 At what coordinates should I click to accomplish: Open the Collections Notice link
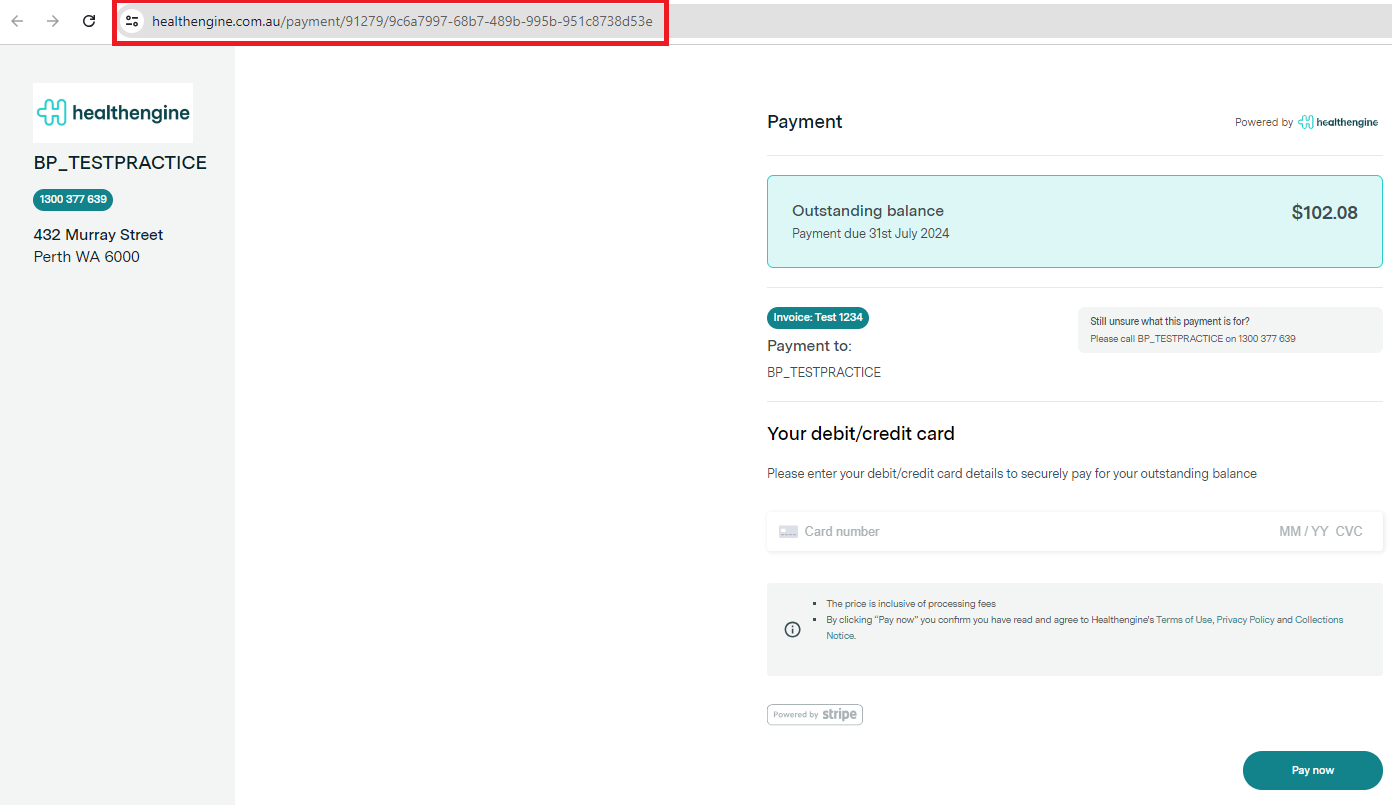(x=1319, y=620)
